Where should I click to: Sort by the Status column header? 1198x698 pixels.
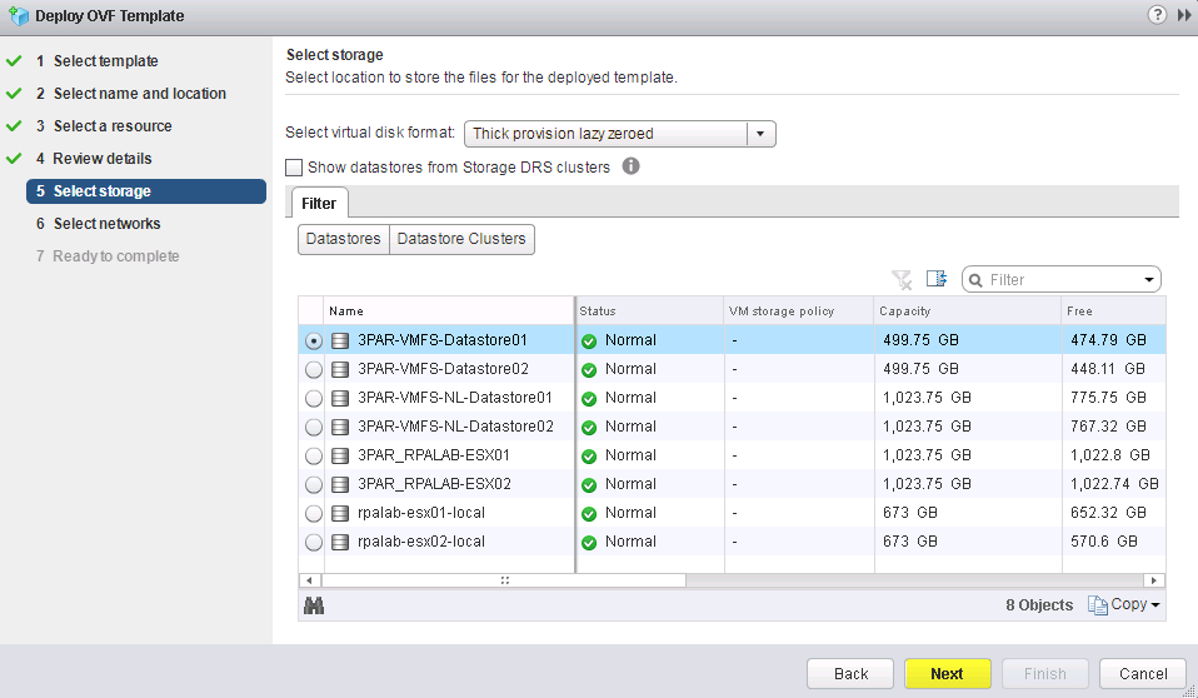(x=649, y=311)
